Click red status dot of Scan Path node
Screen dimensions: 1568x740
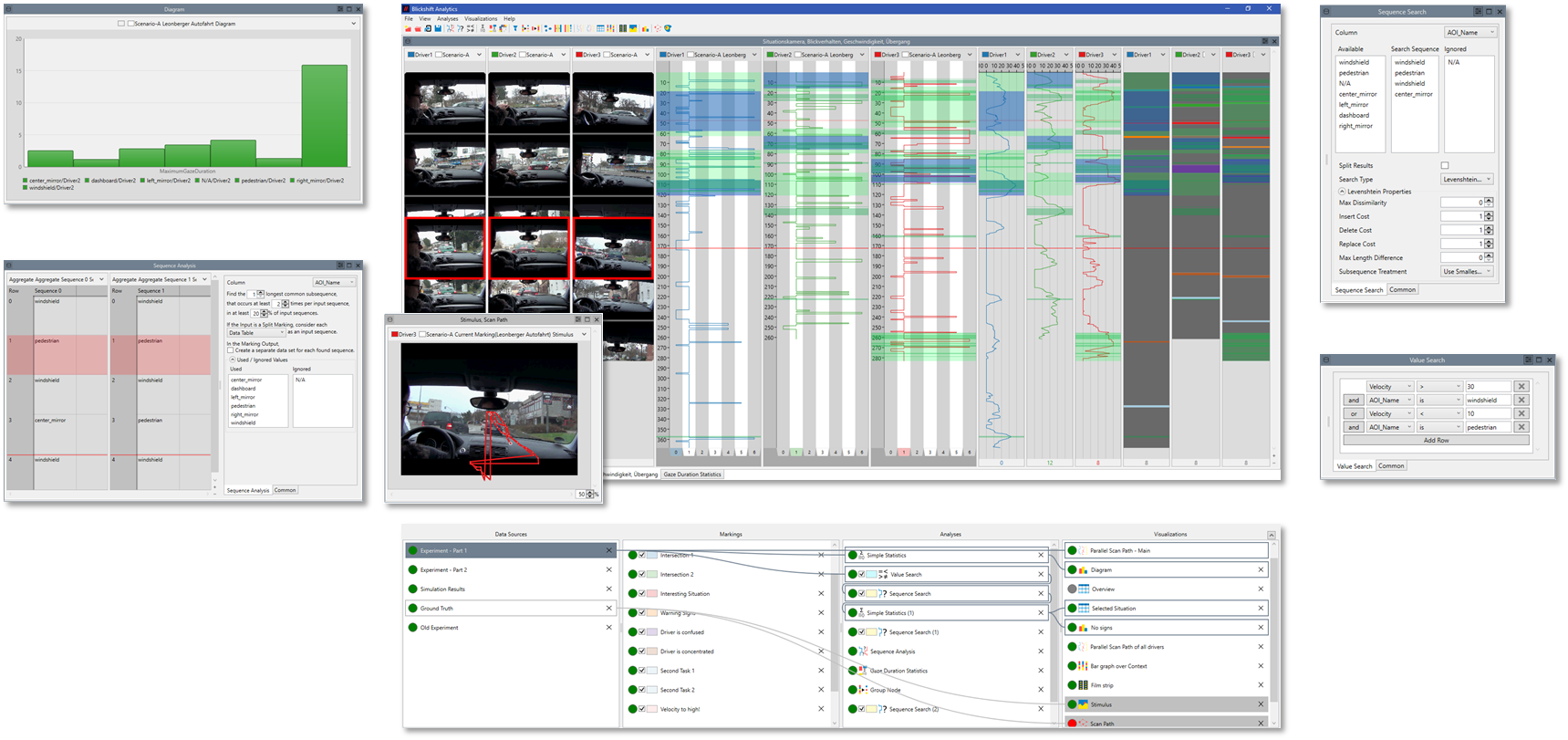click(x=1072, y=724)
